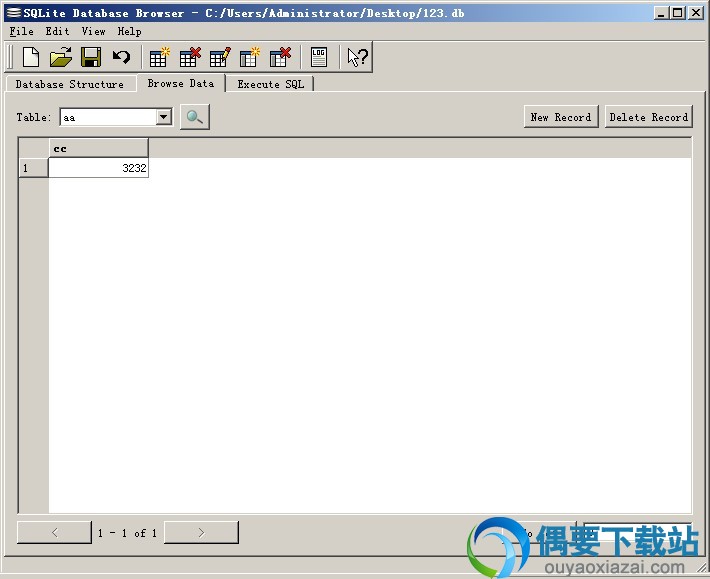The width and height of the screenshot is (710, 579).
Task: Activate the What's This help cursor icon
Action: pos(357,57)
